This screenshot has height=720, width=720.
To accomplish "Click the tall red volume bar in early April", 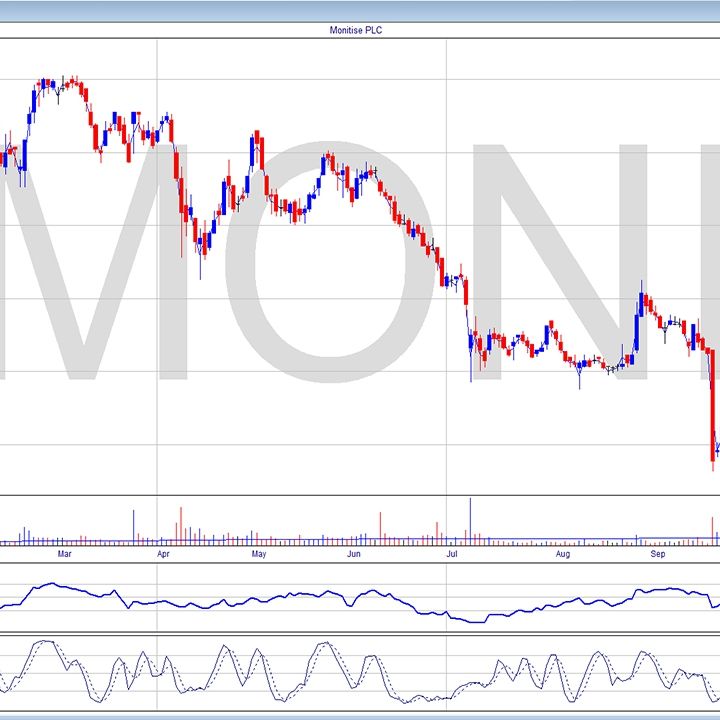I will coord(181,525).
